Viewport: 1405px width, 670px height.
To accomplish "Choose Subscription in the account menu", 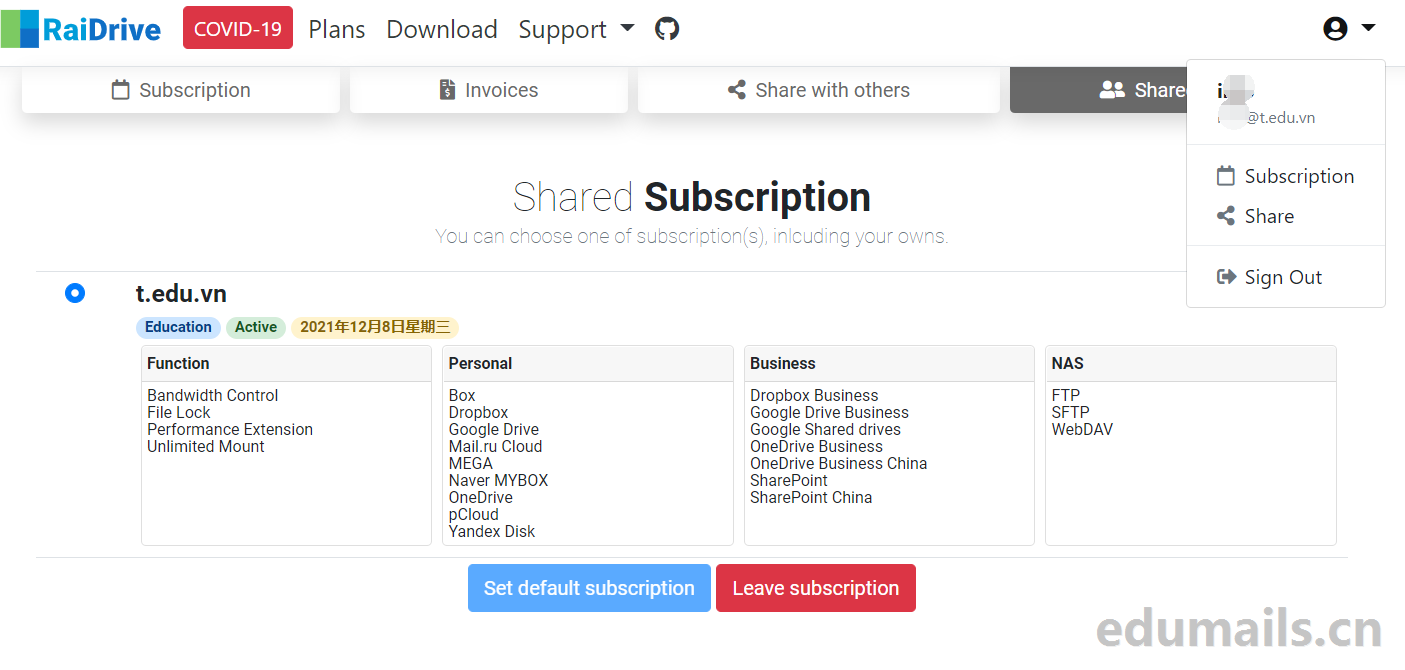I will 1298,176.
